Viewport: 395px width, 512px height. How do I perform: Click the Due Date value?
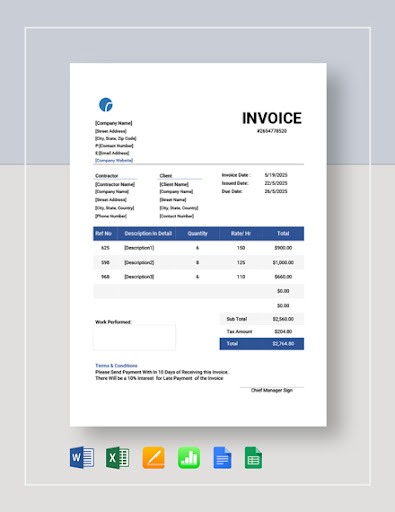point(276,191)
